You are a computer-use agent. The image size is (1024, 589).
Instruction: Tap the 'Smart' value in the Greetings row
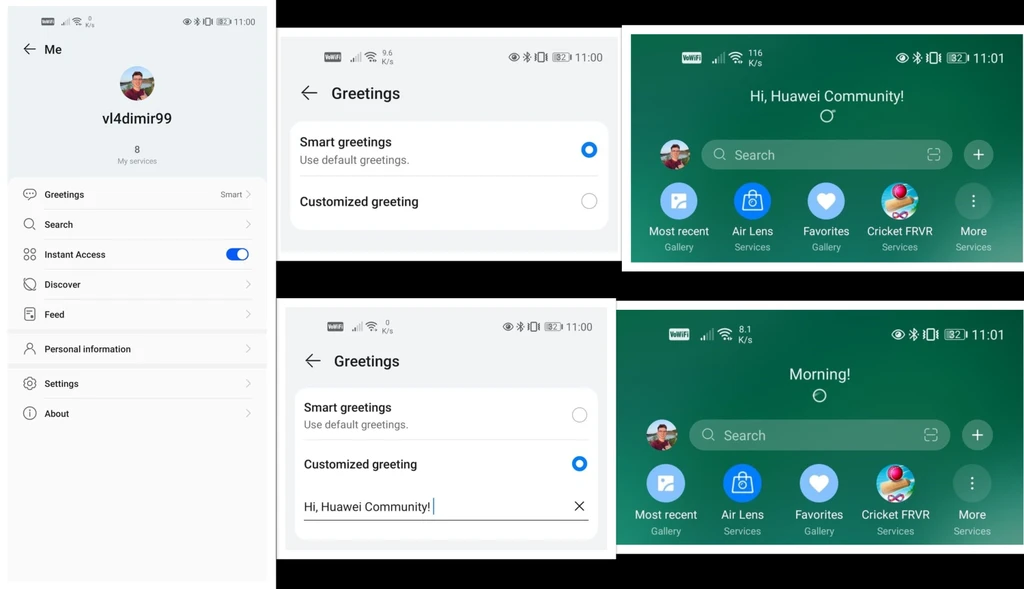pyautogui.click(x=231, y=194)
